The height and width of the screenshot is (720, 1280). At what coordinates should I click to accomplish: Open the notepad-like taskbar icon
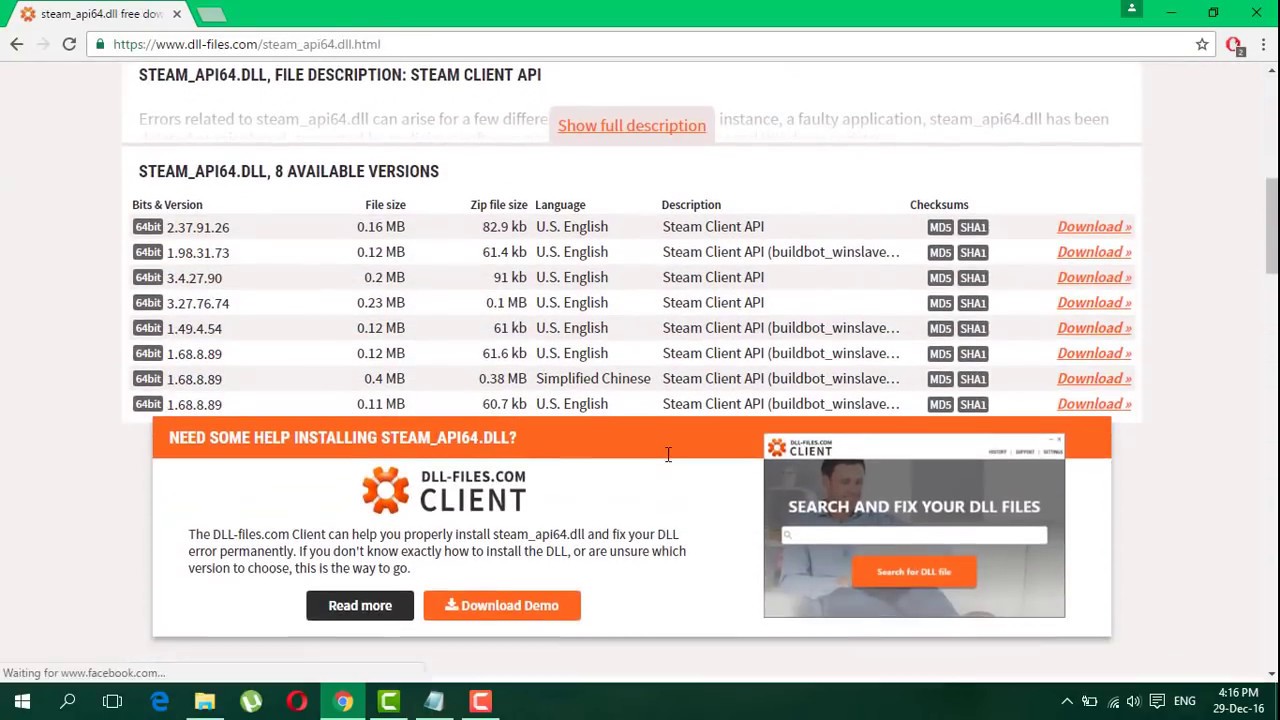435,701
